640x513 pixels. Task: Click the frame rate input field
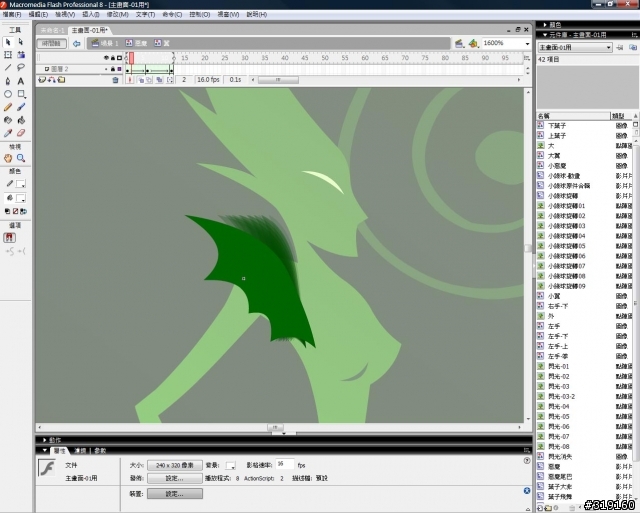point(285,464)
